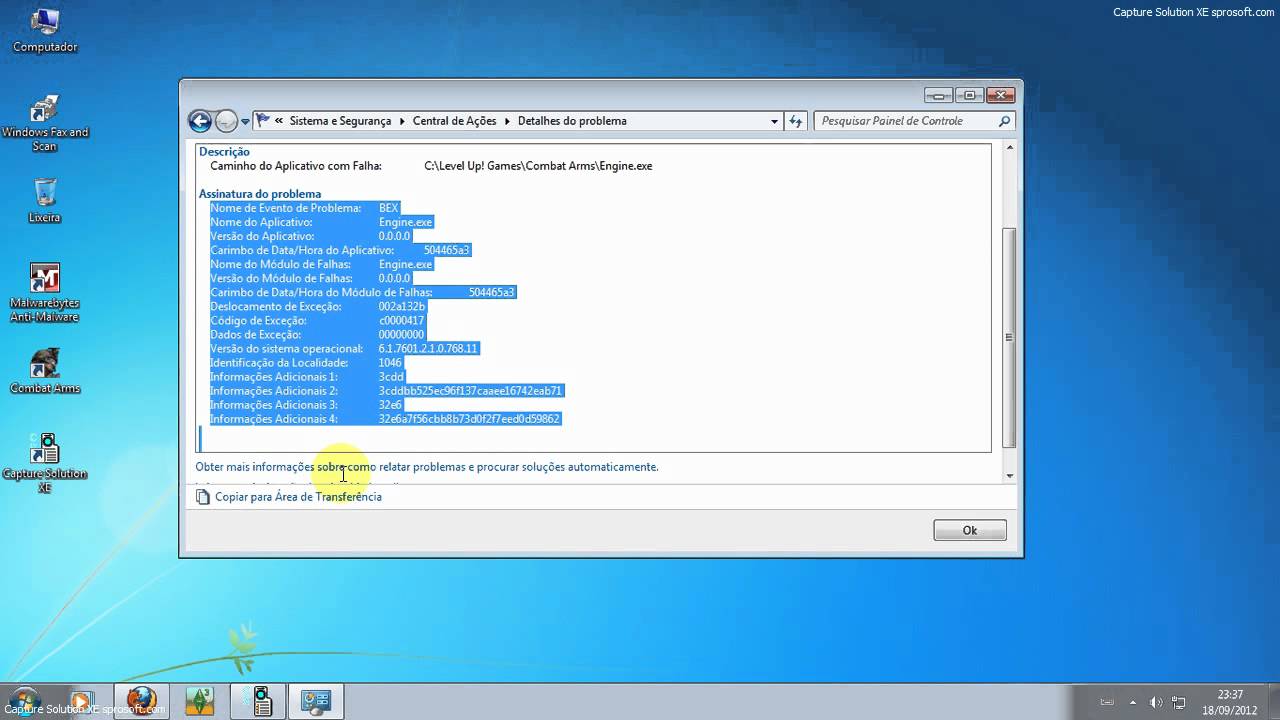Click the search magnifier icon
This screenshot has height=720, width=1280.
tap(1004, 121)
